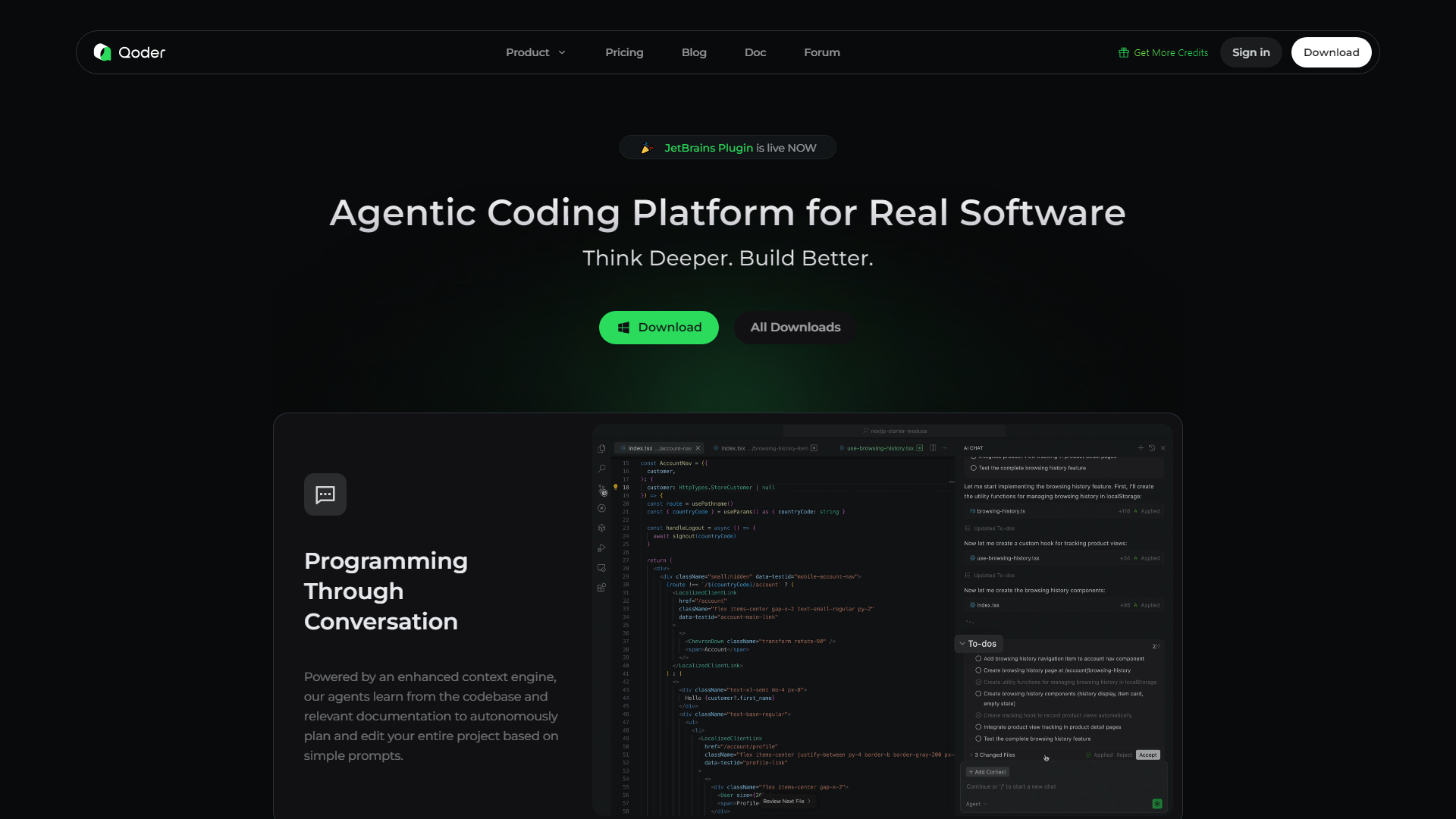Check 'Create browsing history page' to-do
1456x819 pixels.
pos(978,670)
